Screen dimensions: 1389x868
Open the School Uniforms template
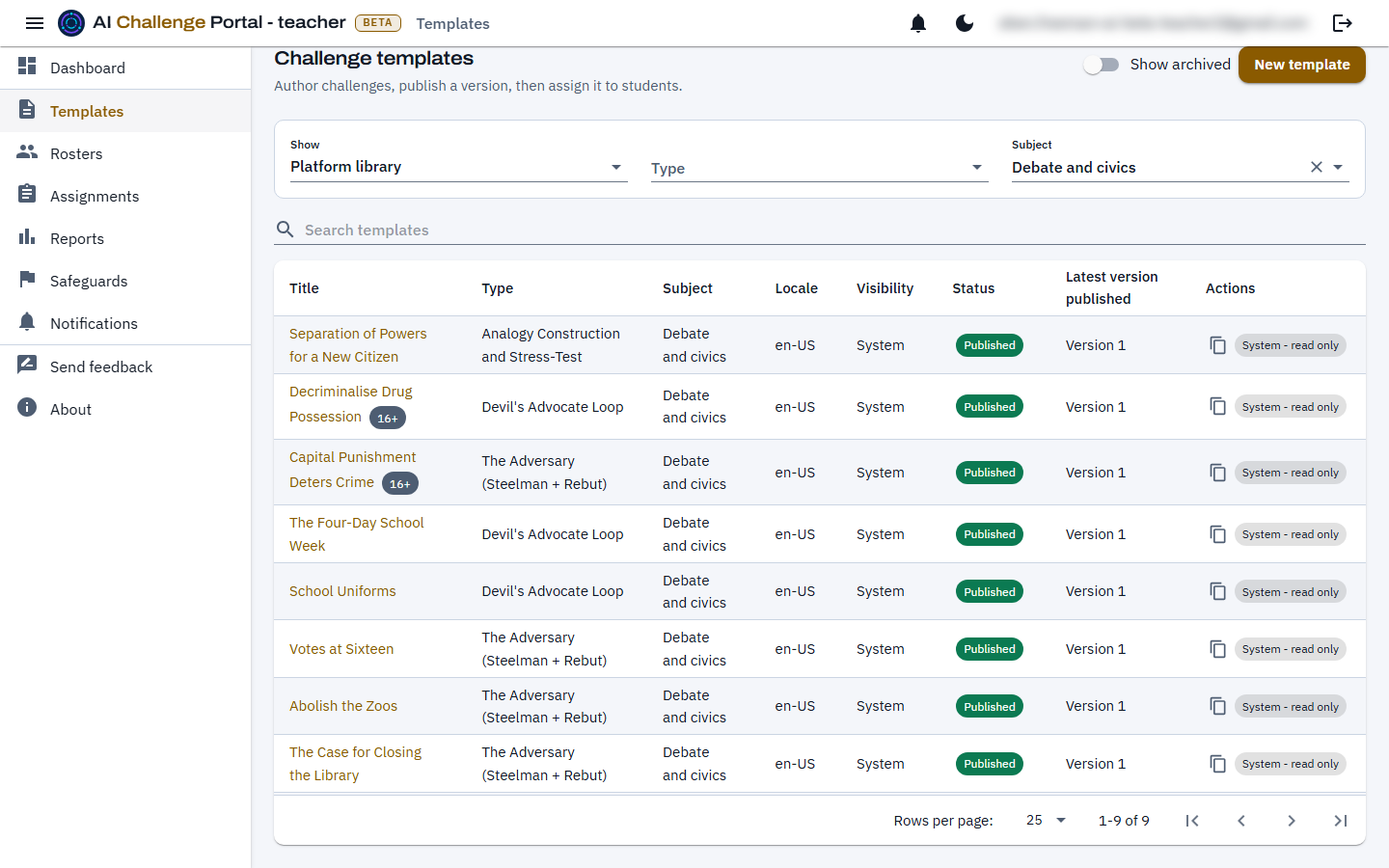click(x=342, y=591)
